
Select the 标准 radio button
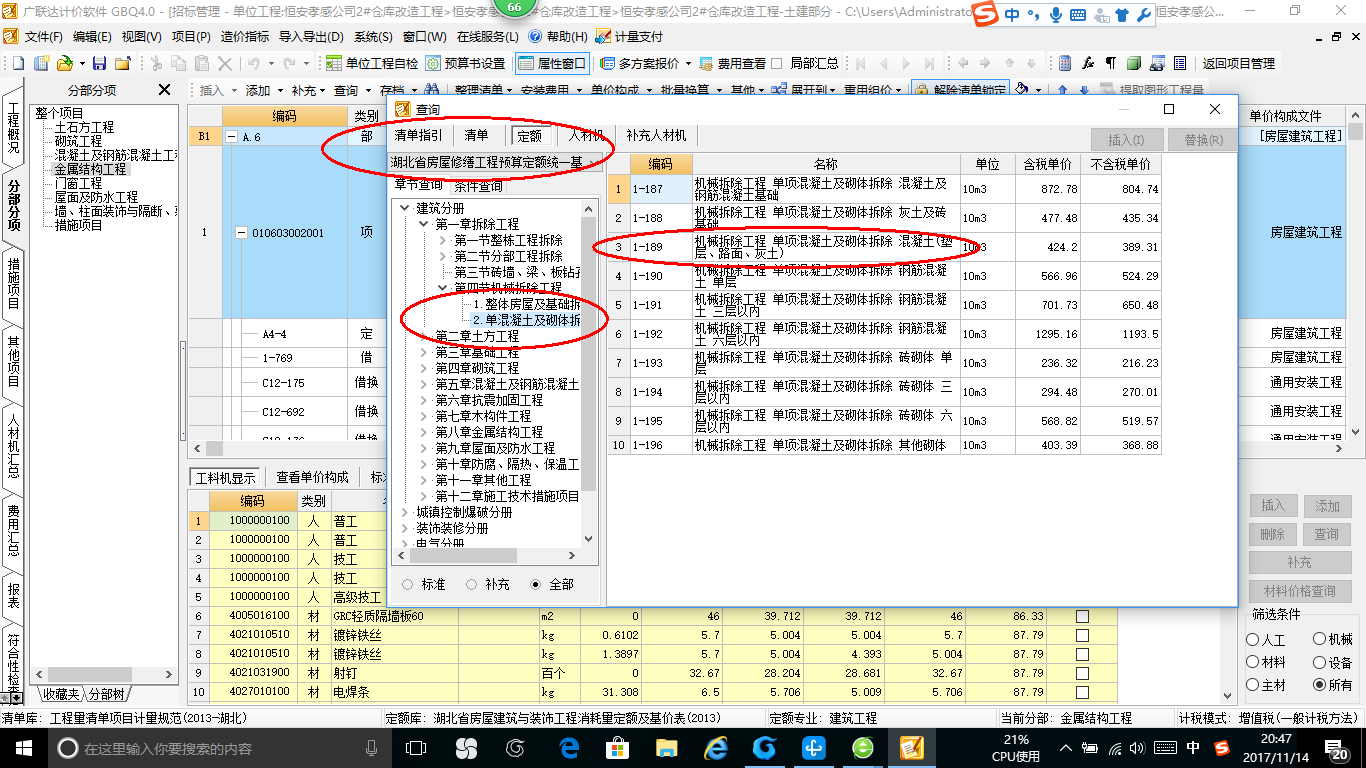[x=407, y=584]
